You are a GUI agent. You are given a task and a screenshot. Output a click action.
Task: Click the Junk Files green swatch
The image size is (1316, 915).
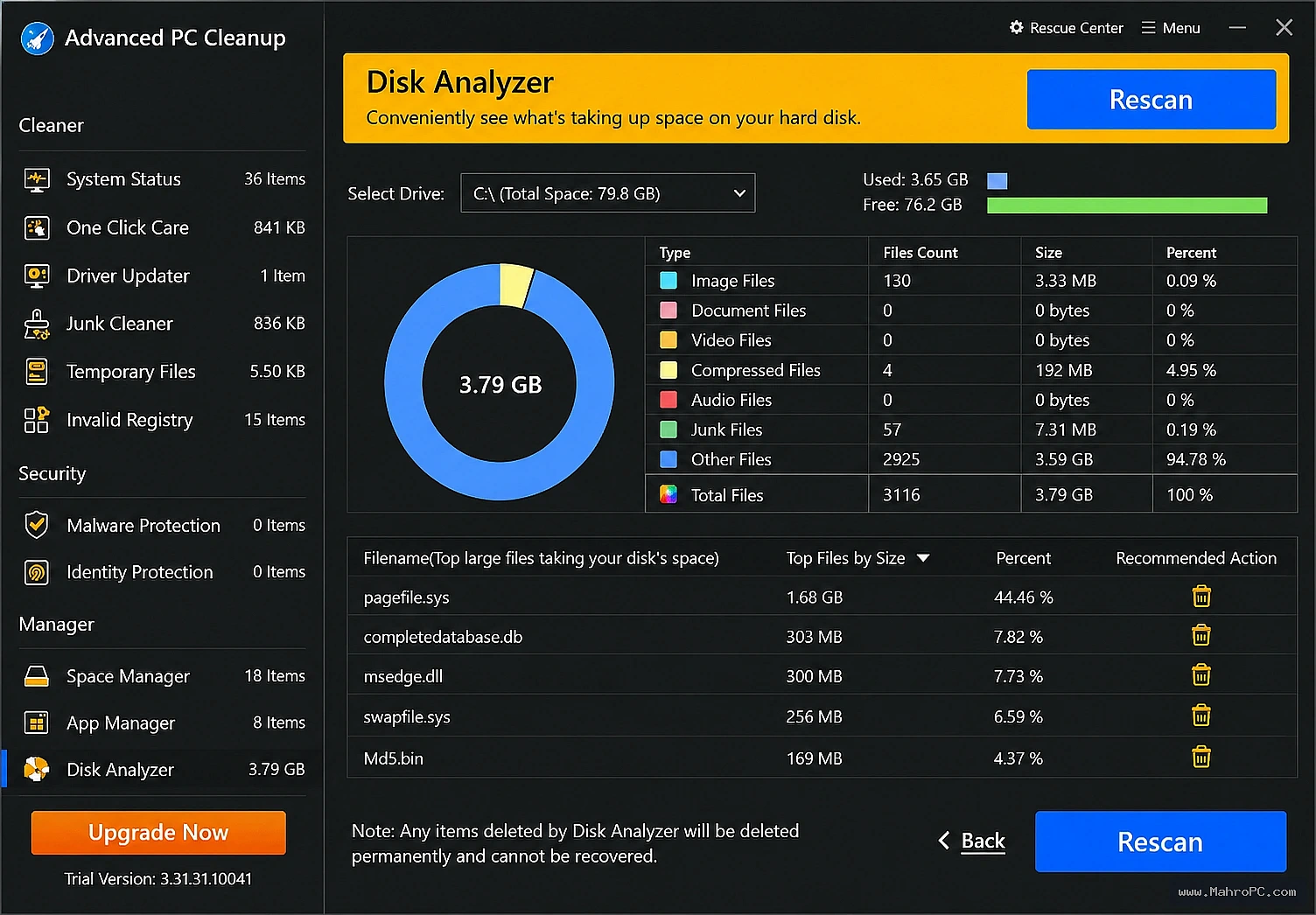(x=668, y=430)
